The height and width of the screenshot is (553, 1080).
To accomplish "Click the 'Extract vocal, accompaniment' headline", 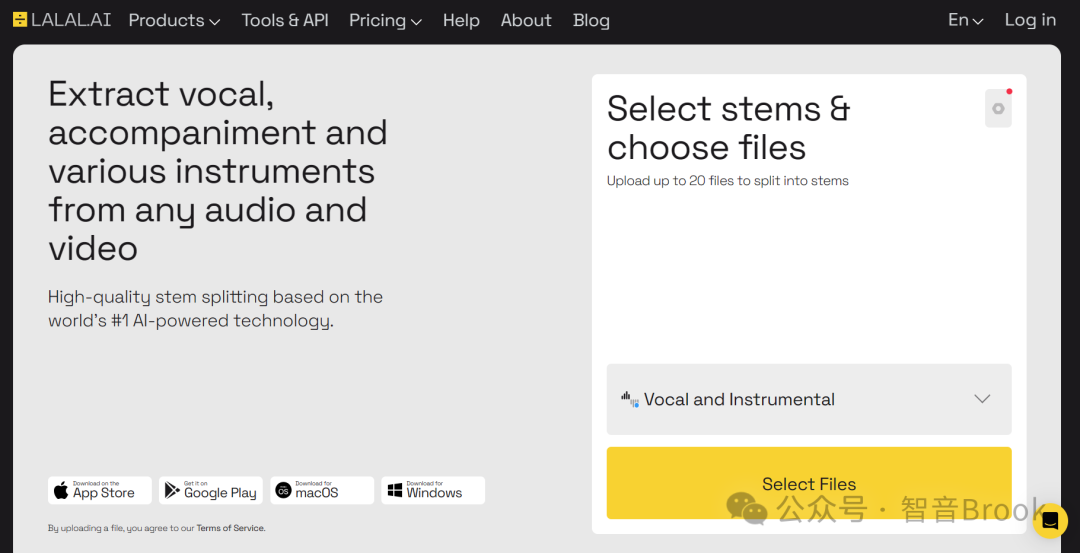I will coord(218,171).
